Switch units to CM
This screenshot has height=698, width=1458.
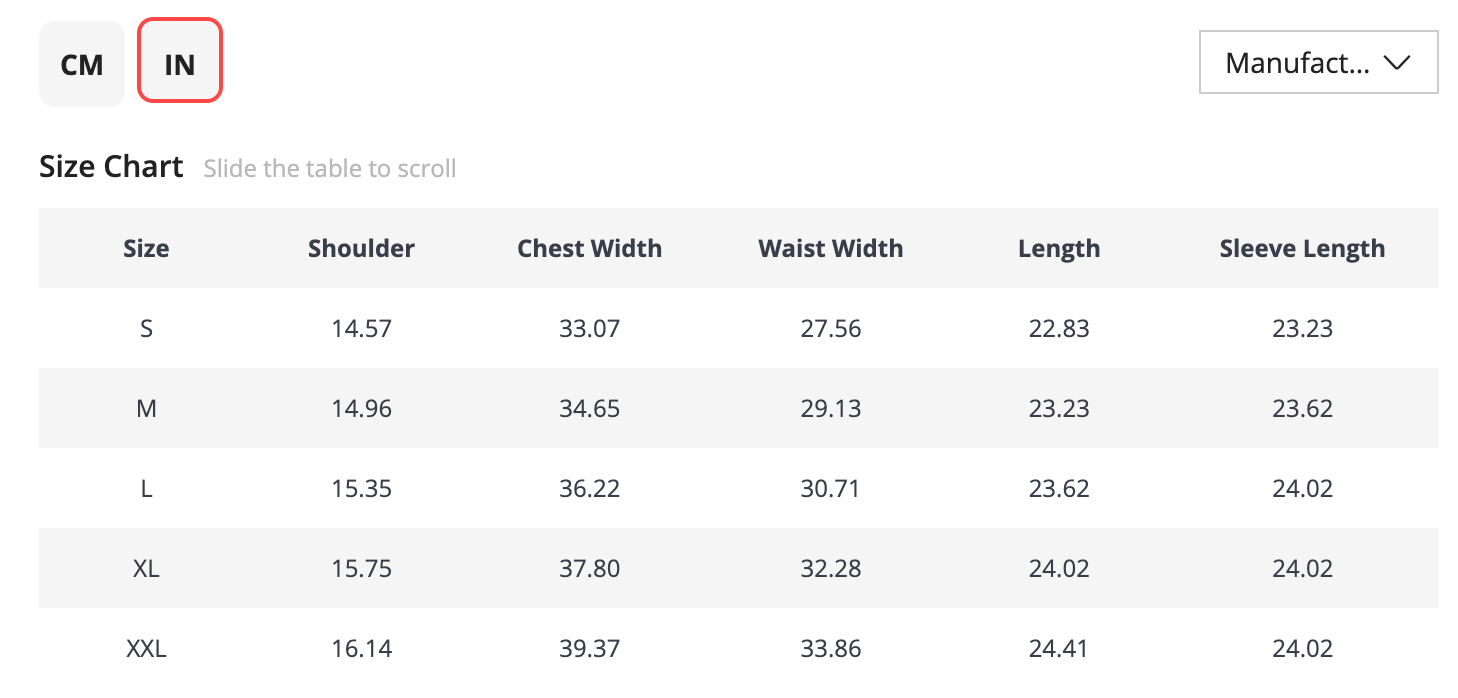(x=82, y=64)
